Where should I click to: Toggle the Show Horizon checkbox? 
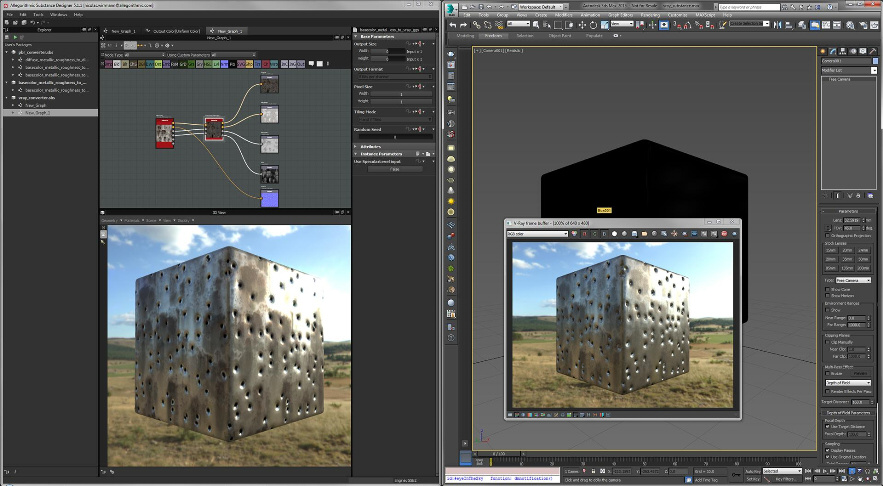pyautogui.click(x=827, y=296)
